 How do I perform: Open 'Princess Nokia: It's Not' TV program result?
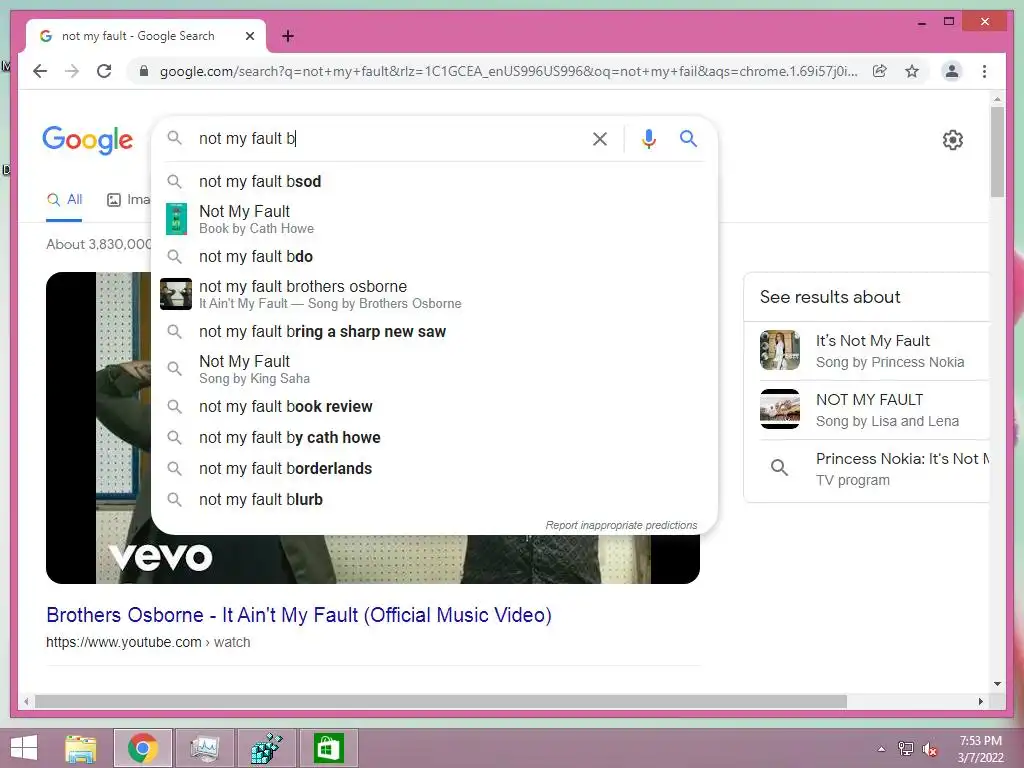(874, 468)
